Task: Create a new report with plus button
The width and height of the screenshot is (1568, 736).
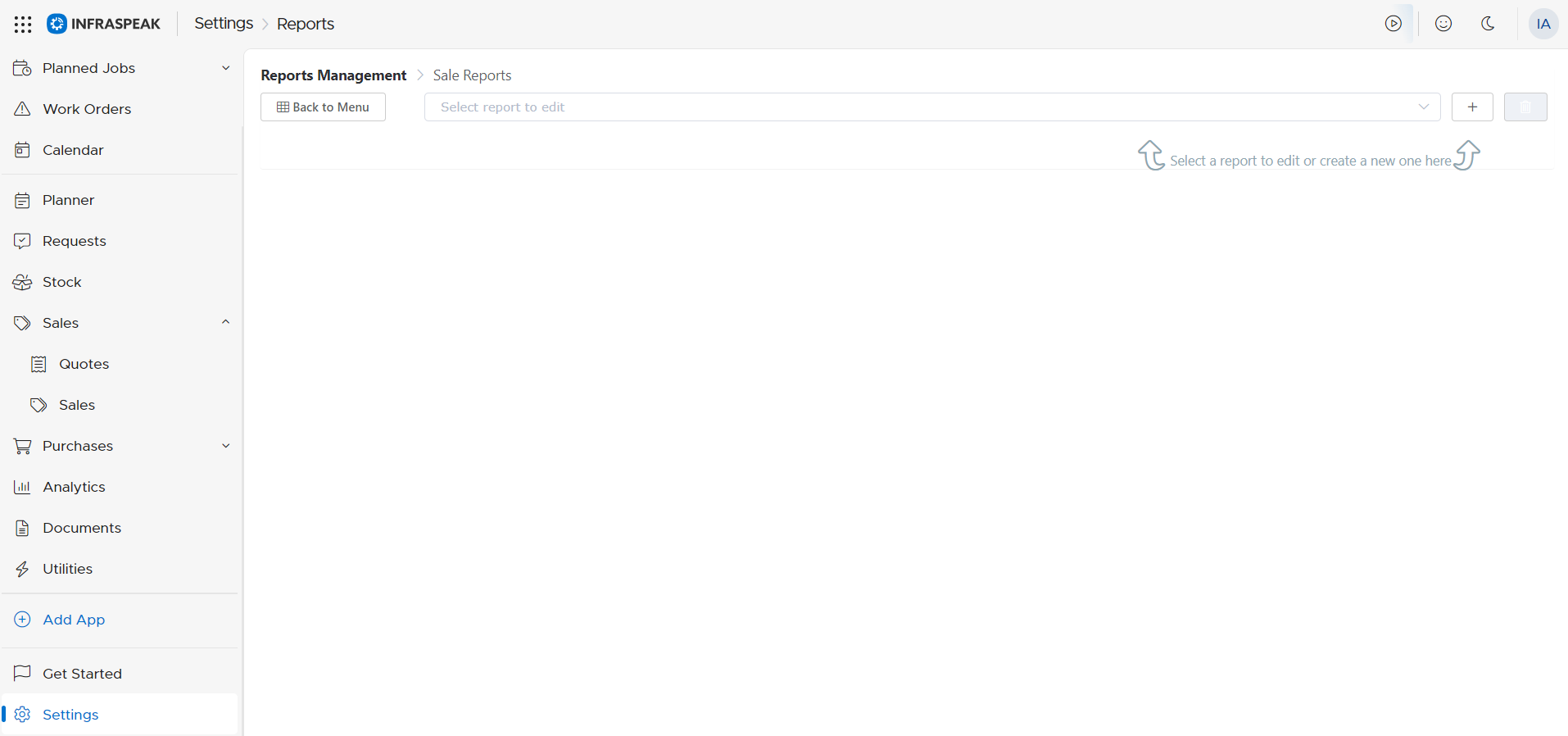Action: [1472, 107]
